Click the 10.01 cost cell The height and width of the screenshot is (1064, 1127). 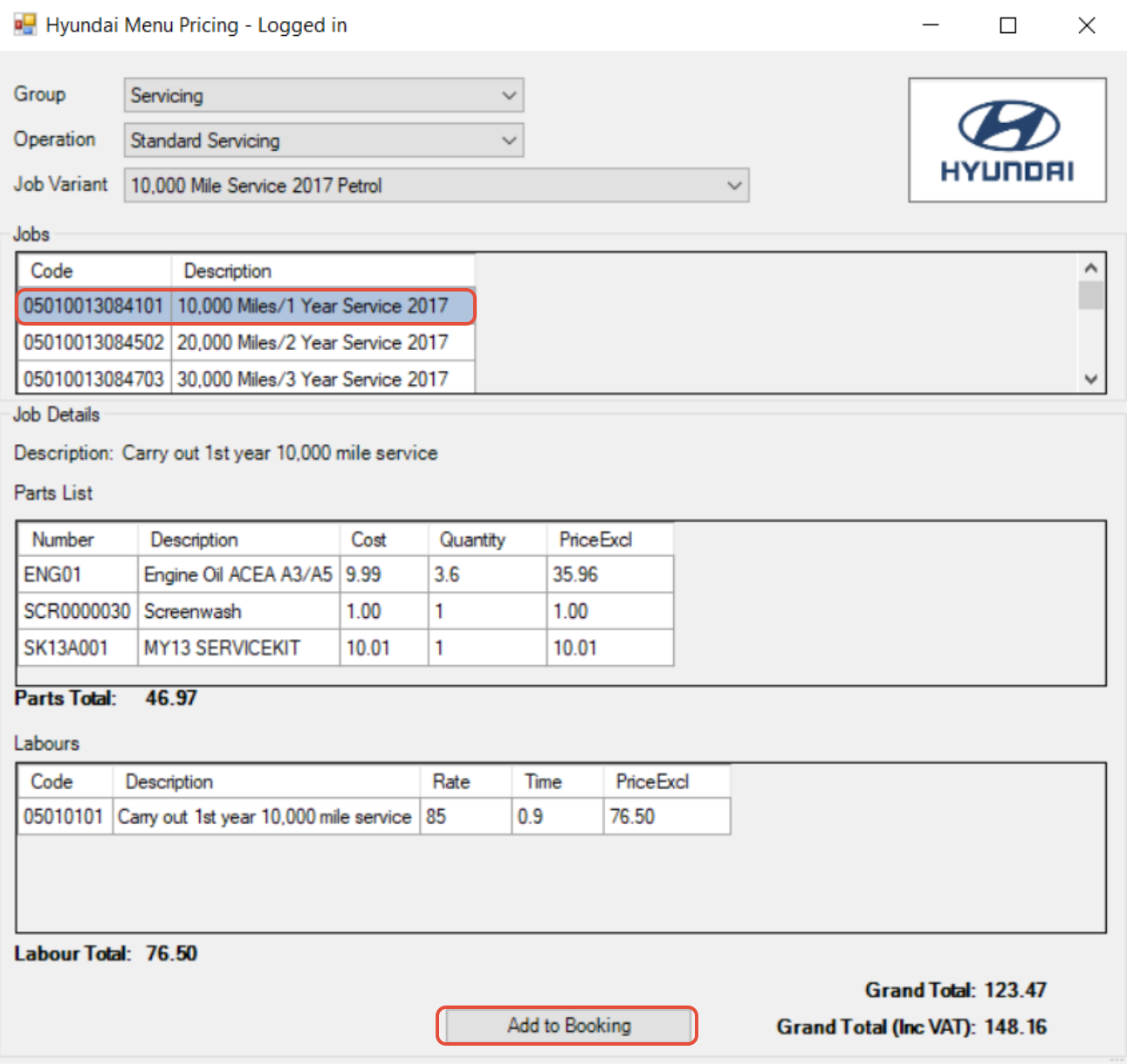coord(384,649)
